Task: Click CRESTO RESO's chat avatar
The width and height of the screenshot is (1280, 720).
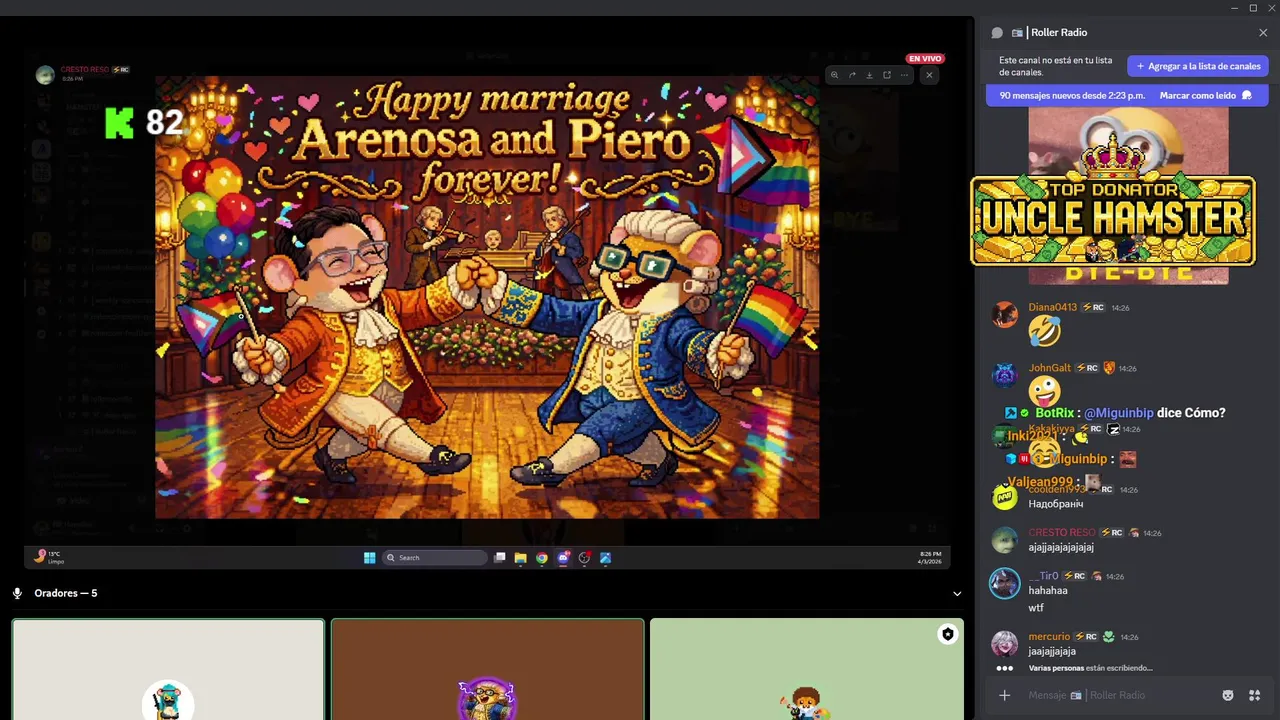Action: click(x=1005, y=540)
